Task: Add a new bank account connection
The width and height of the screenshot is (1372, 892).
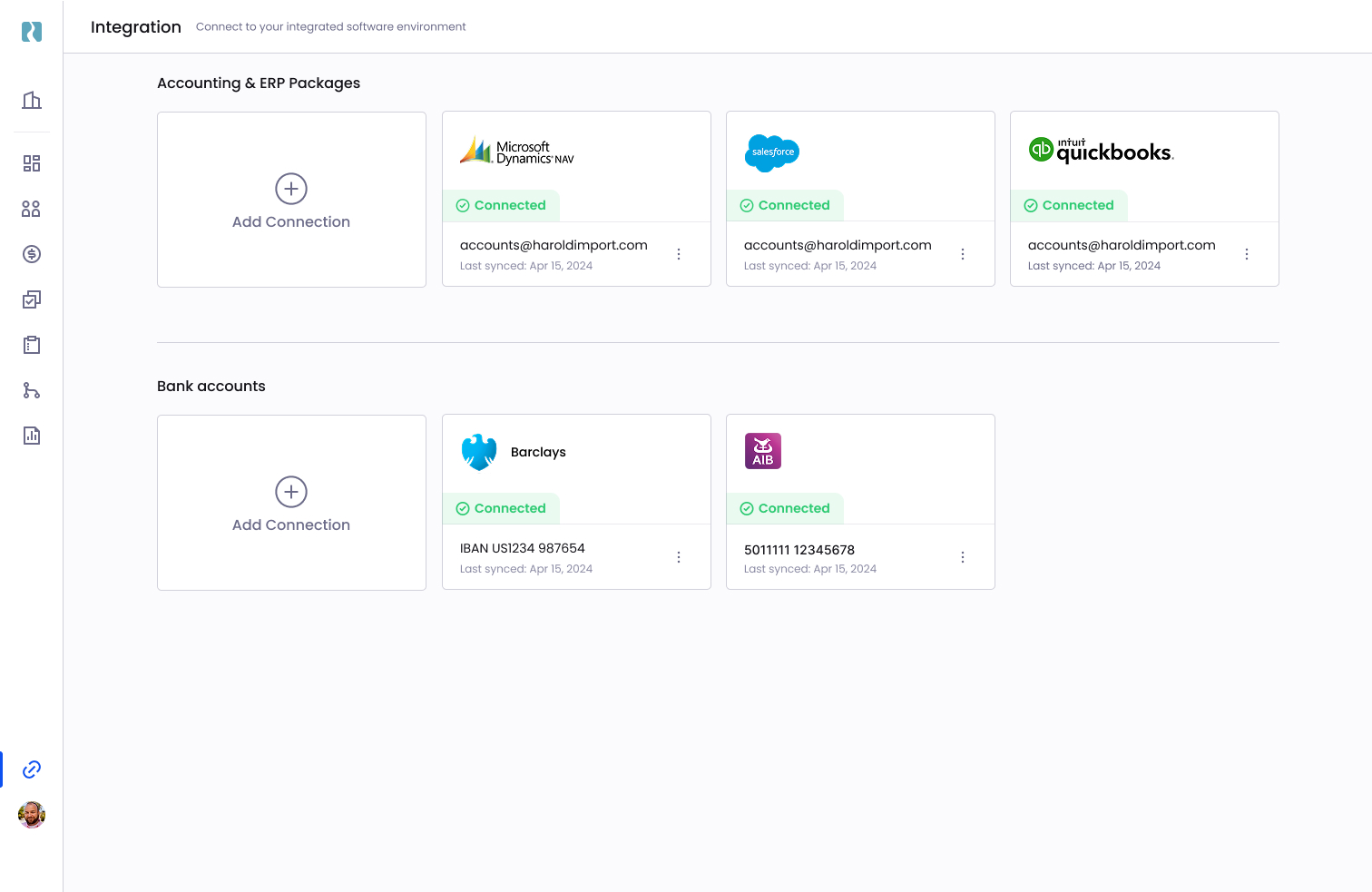Action: (x=291, y=503)
